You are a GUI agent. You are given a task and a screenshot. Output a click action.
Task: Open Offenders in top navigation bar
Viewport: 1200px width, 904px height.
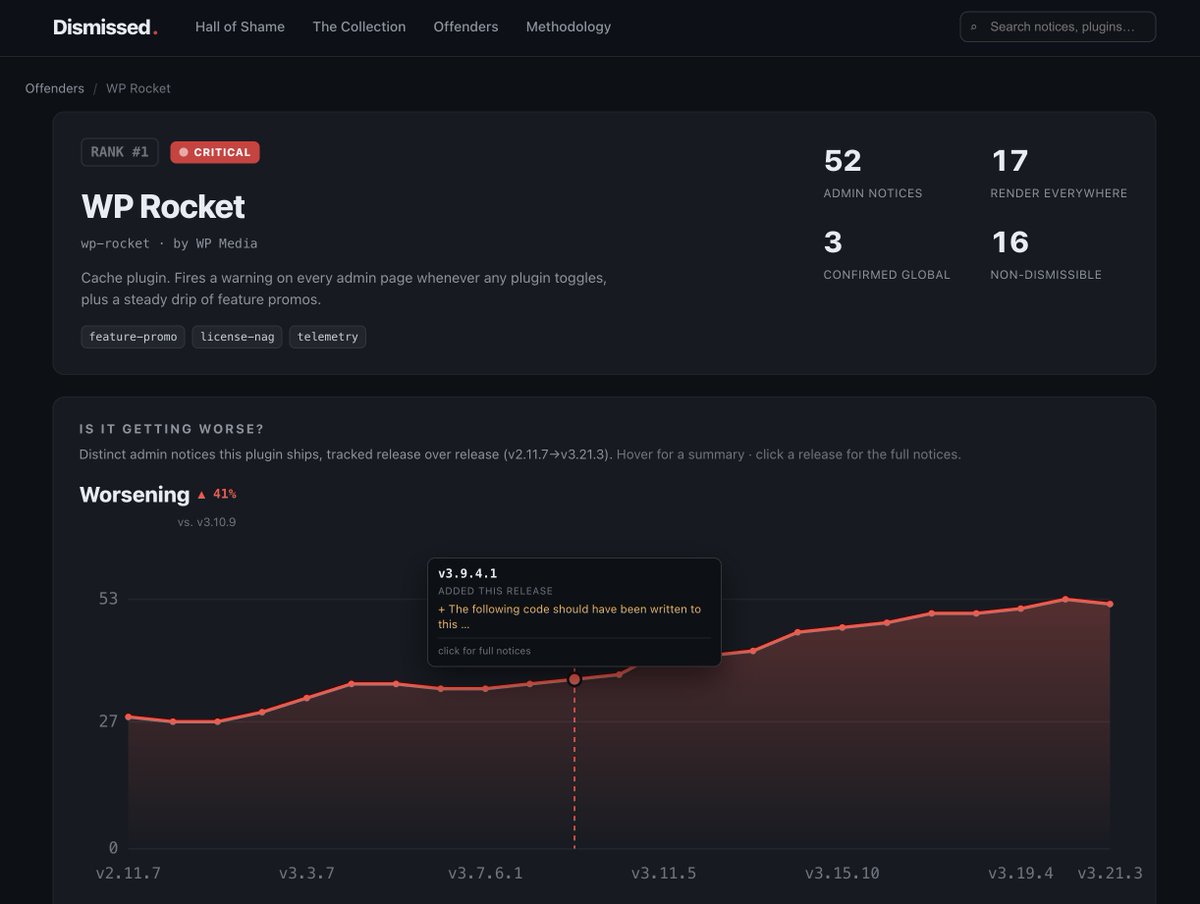point(466,27)
